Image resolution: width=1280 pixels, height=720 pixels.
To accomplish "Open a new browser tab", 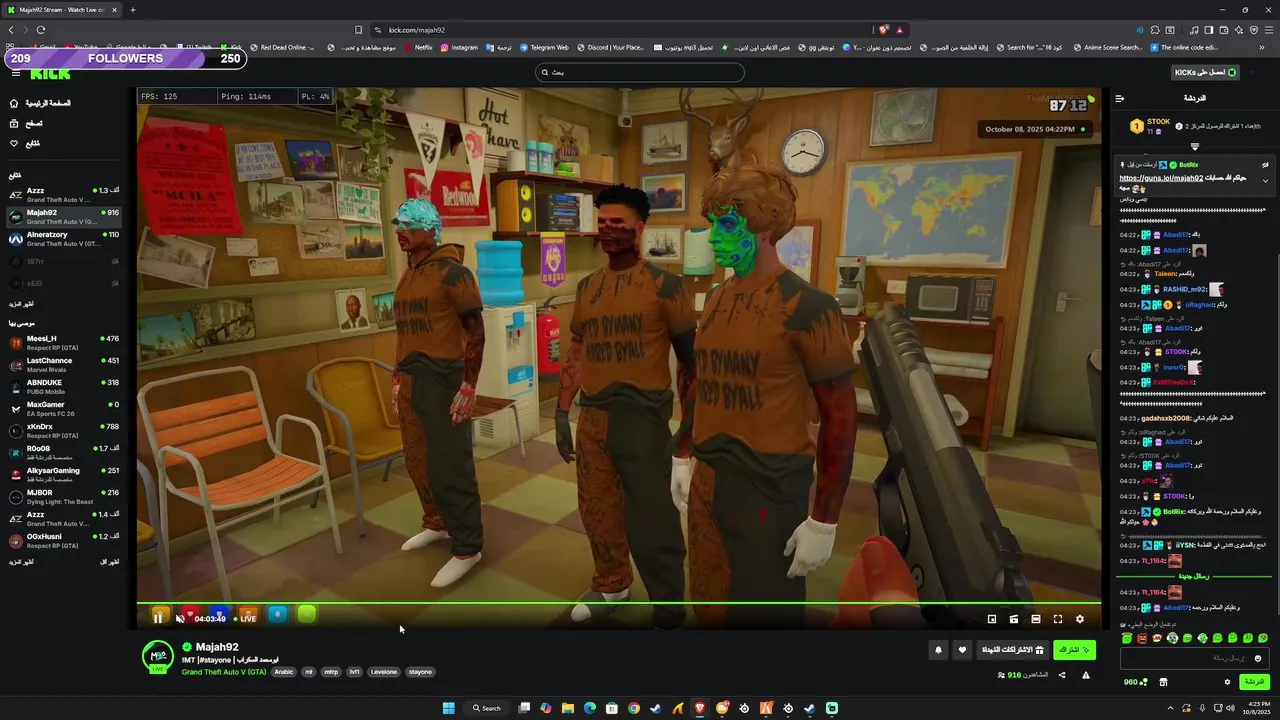I will [x=132, y=10].
